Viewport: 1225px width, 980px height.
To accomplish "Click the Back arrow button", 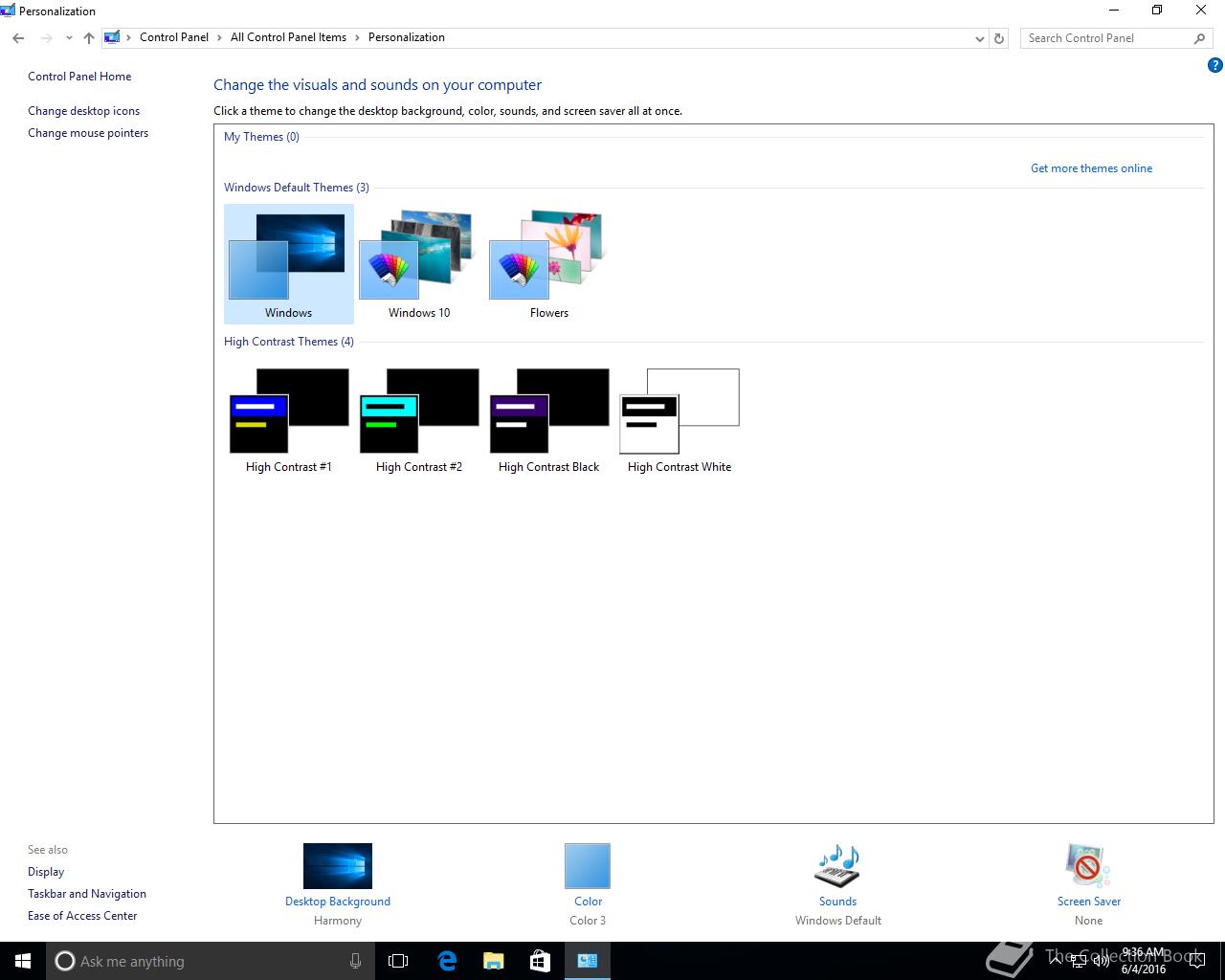I will point(18,38).
